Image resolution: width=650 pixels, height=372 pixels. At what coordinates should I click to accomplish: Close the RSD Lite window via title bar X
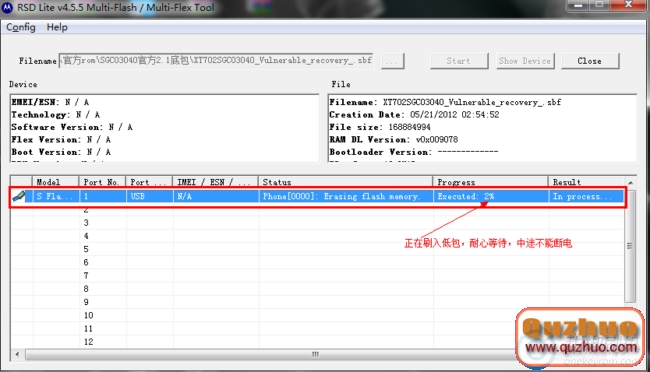(628, 5)
